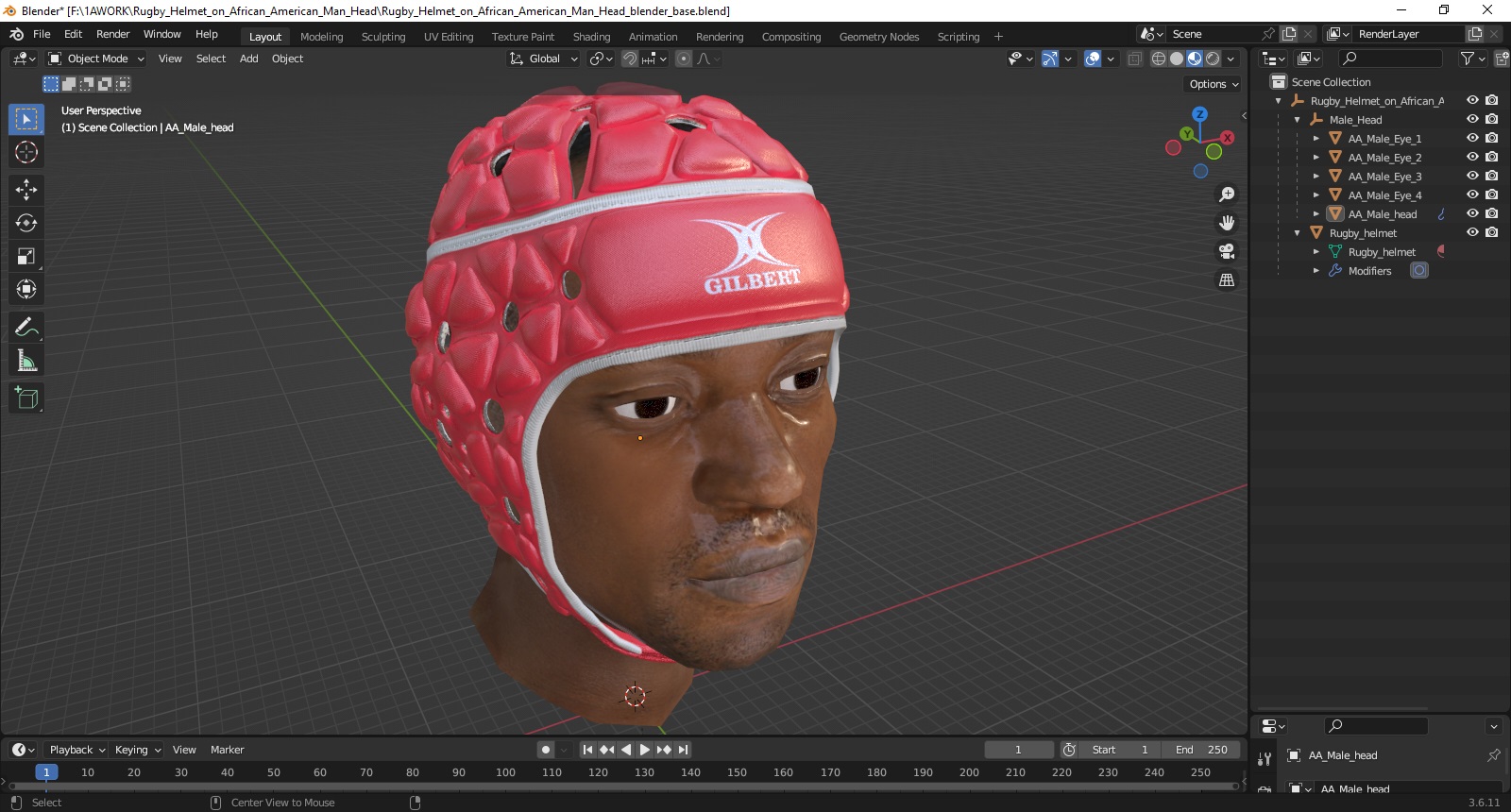Switch to the Geometry Nodes workspace tab

pyautogui.click(x=879, y=37)
